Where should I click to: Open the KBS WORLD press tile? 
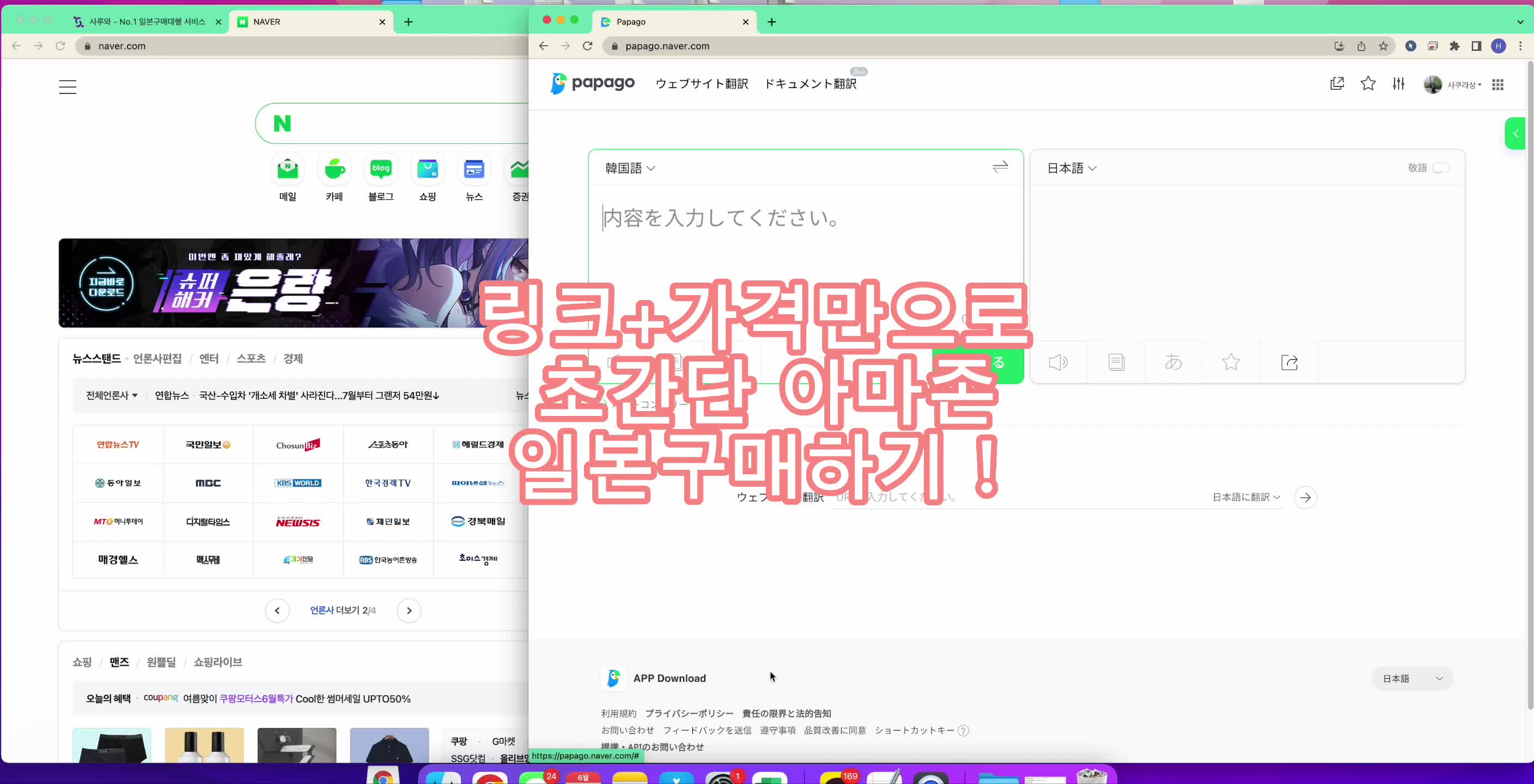[298, 483]
